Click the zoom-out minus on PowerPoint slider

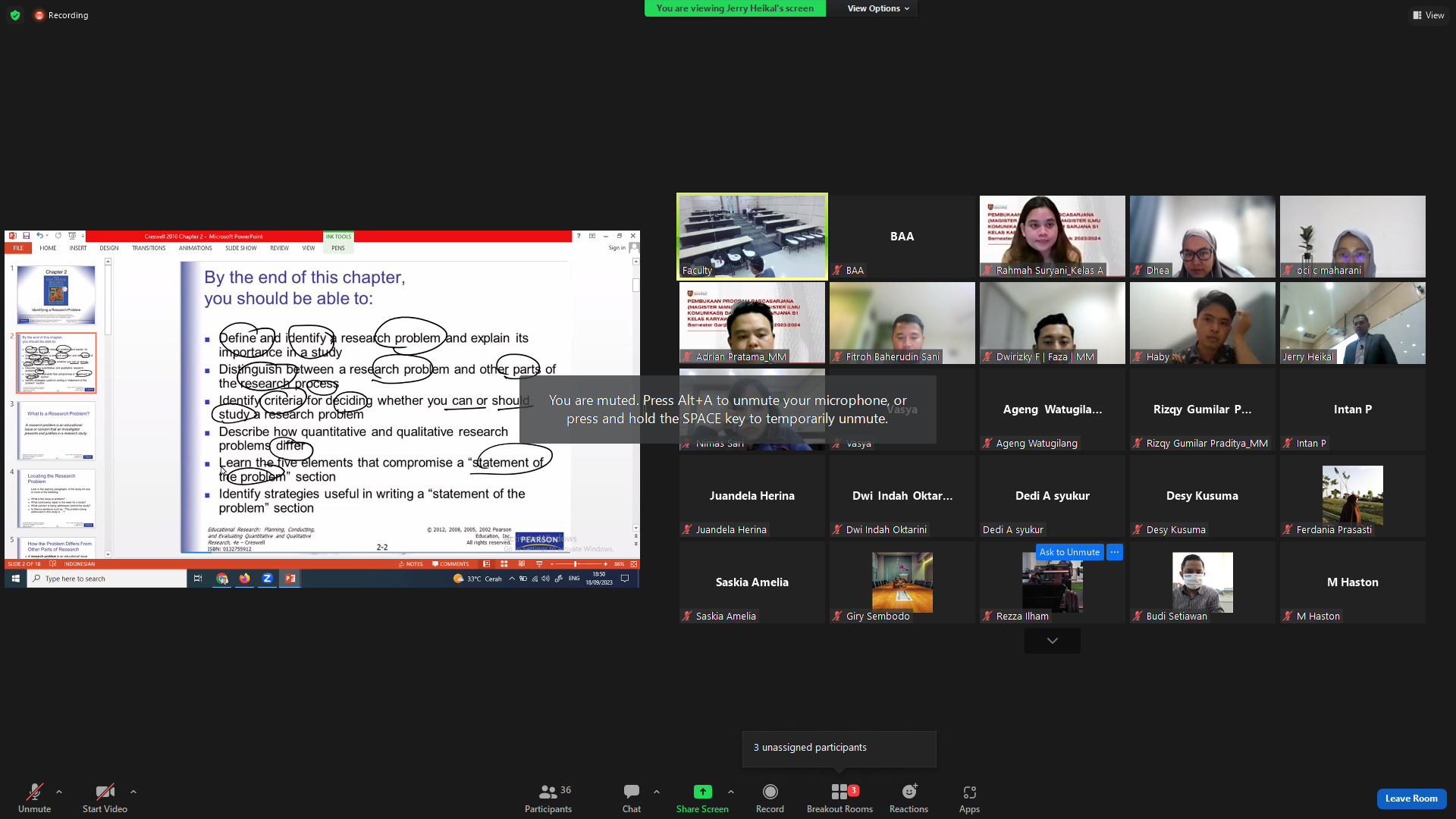pos(552,564)
